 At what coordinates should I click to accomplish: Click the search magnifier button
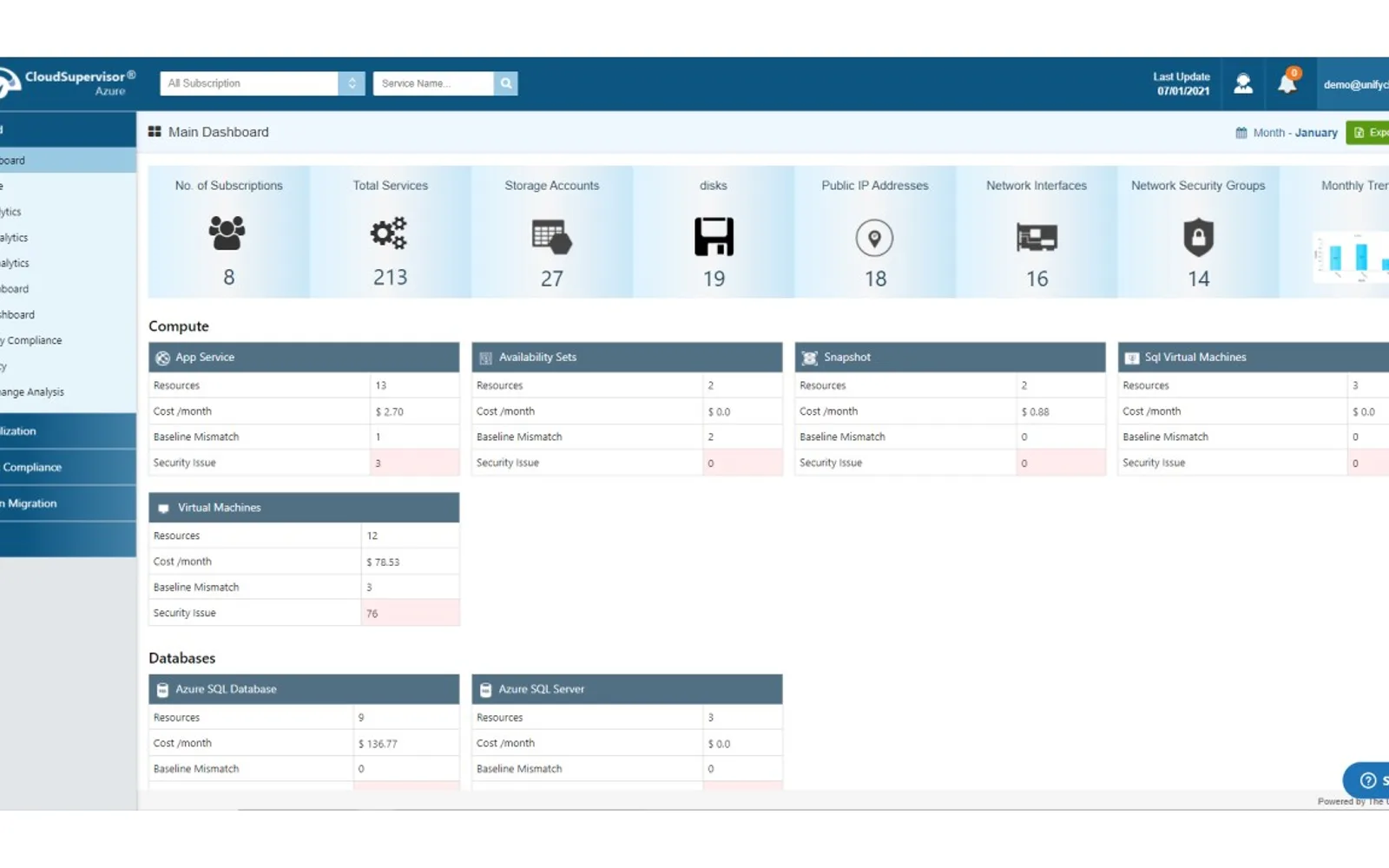pyautogui.click(x=506, y=83)
